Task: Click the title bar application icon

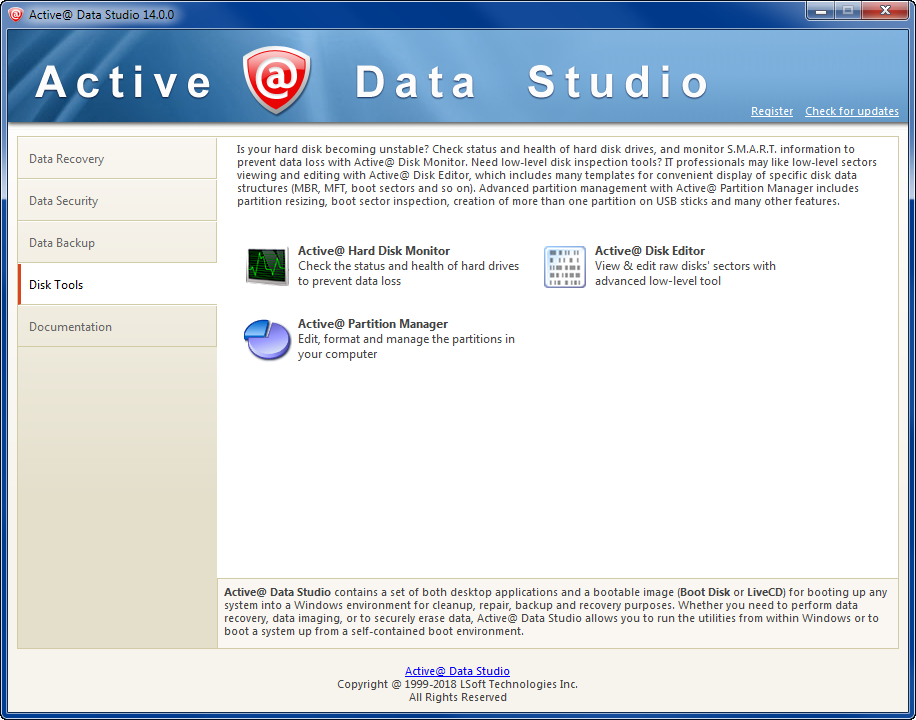Action: [16, 14]
